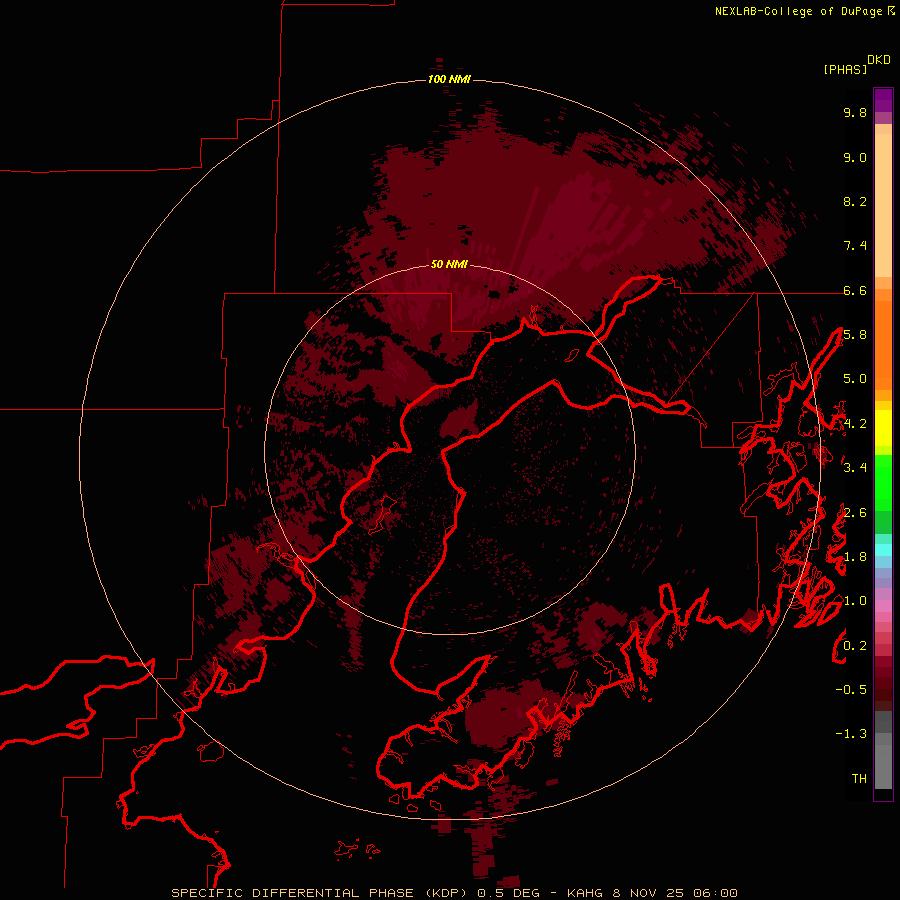This screenshot has height=900, width=900.
Task: Click the 2.6 value on the color scale
Action: click(855, 513)
